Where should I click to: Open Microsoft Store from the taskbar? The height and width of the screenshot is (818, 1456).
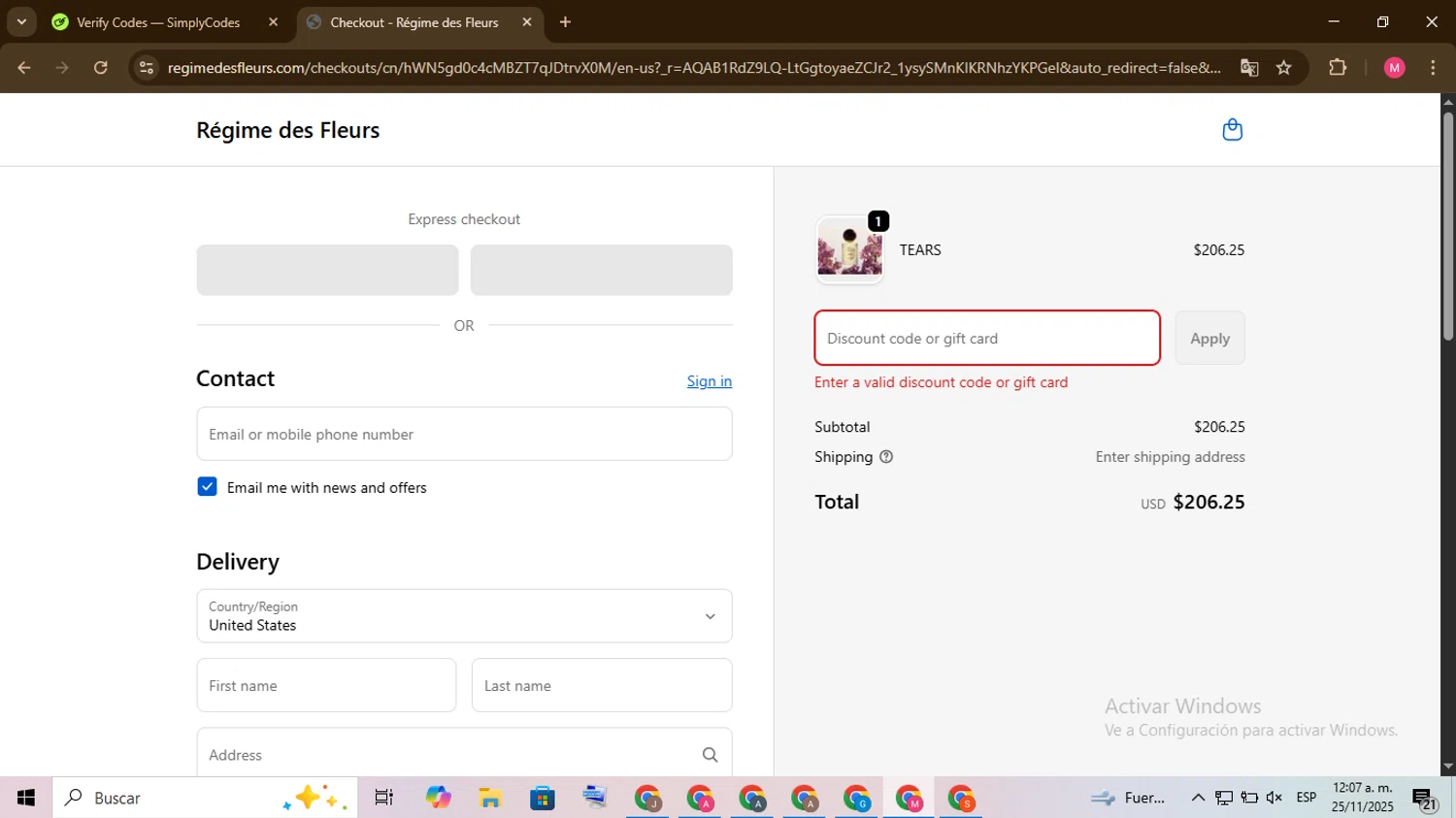543,798
